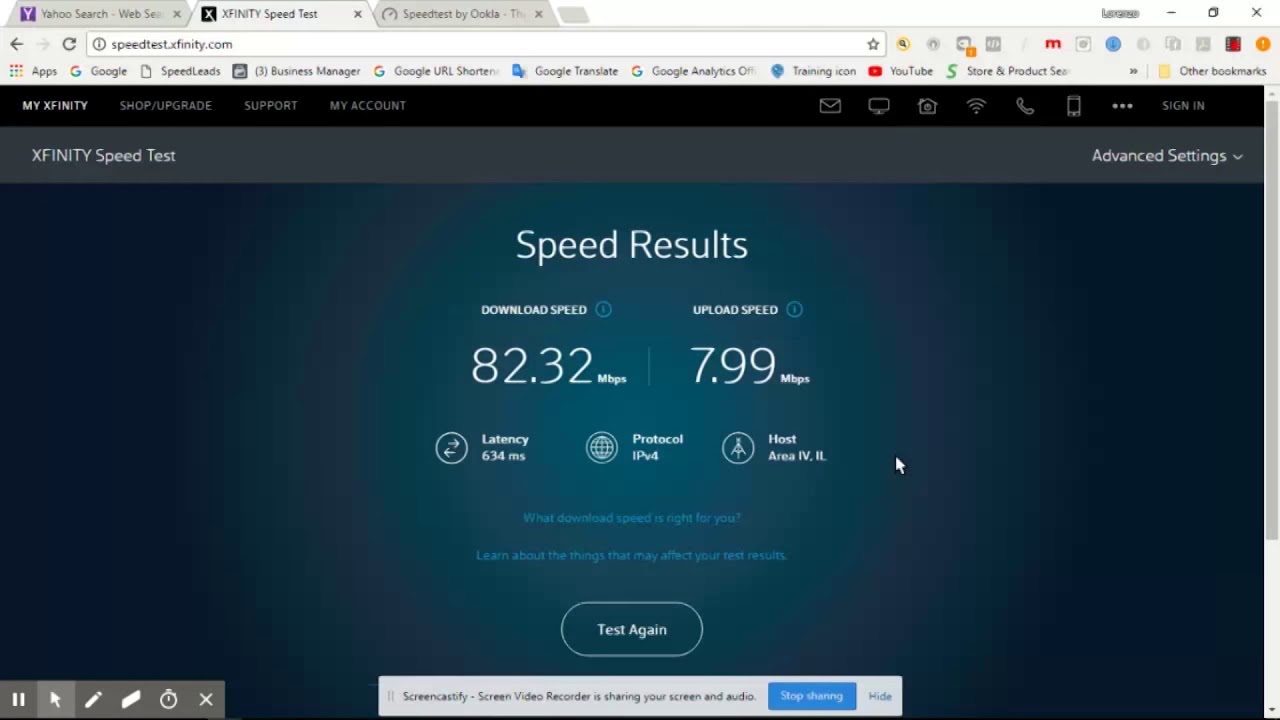The image size is (1280, 720).
Task: Click the page vertical scrollbar
Action: (1272, 320)
